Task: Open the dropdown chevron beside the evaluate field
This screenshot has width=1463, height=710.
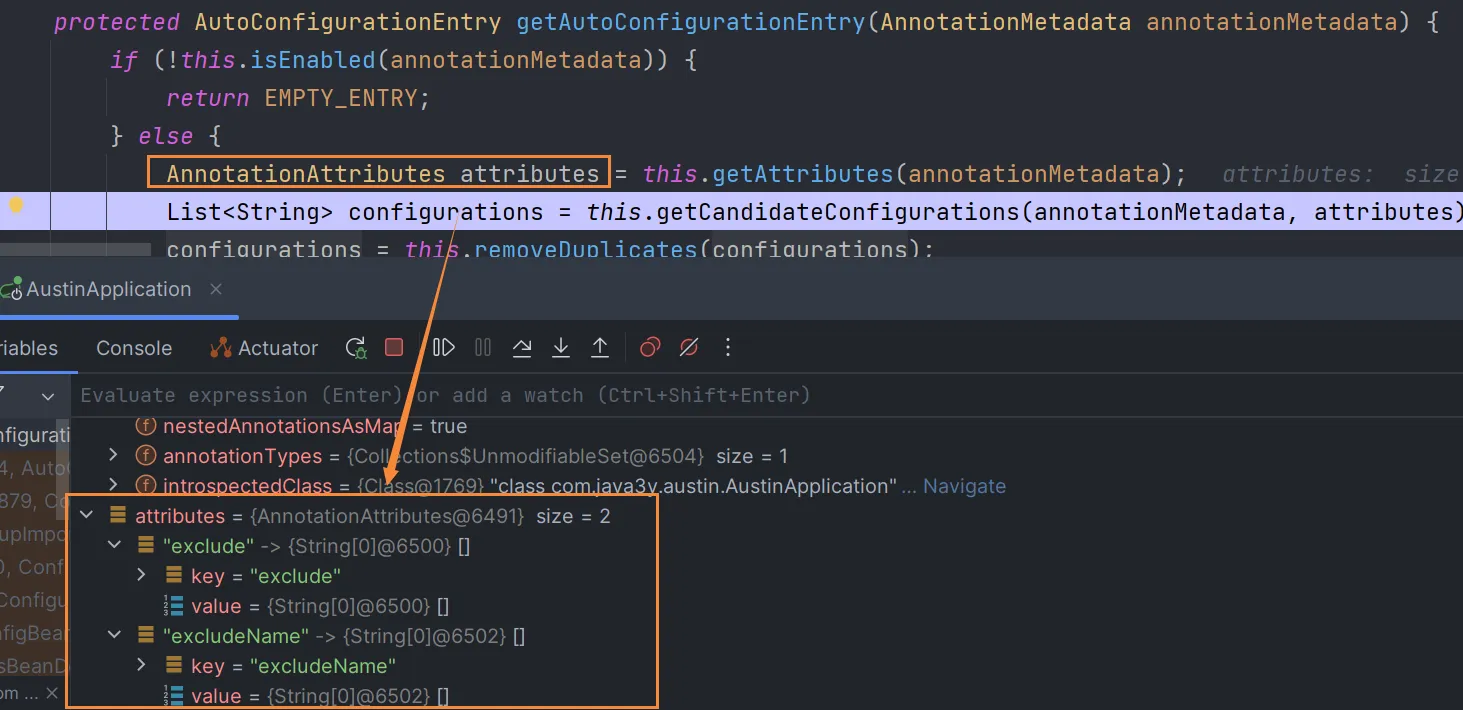Action: pyautogui.click(x=48, y=396)
